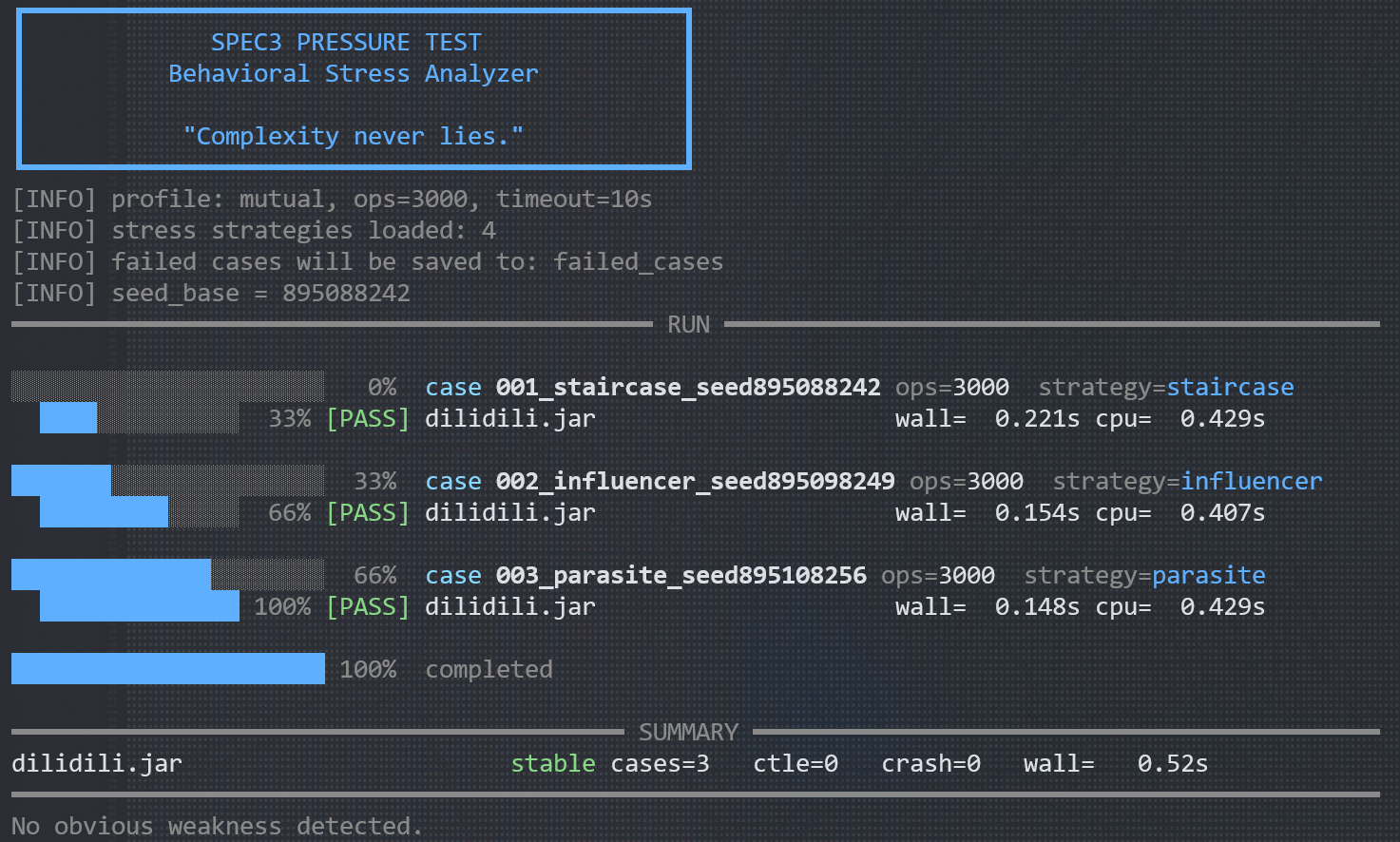Click the [PASS] badge for staircase case

pos(368,419)
